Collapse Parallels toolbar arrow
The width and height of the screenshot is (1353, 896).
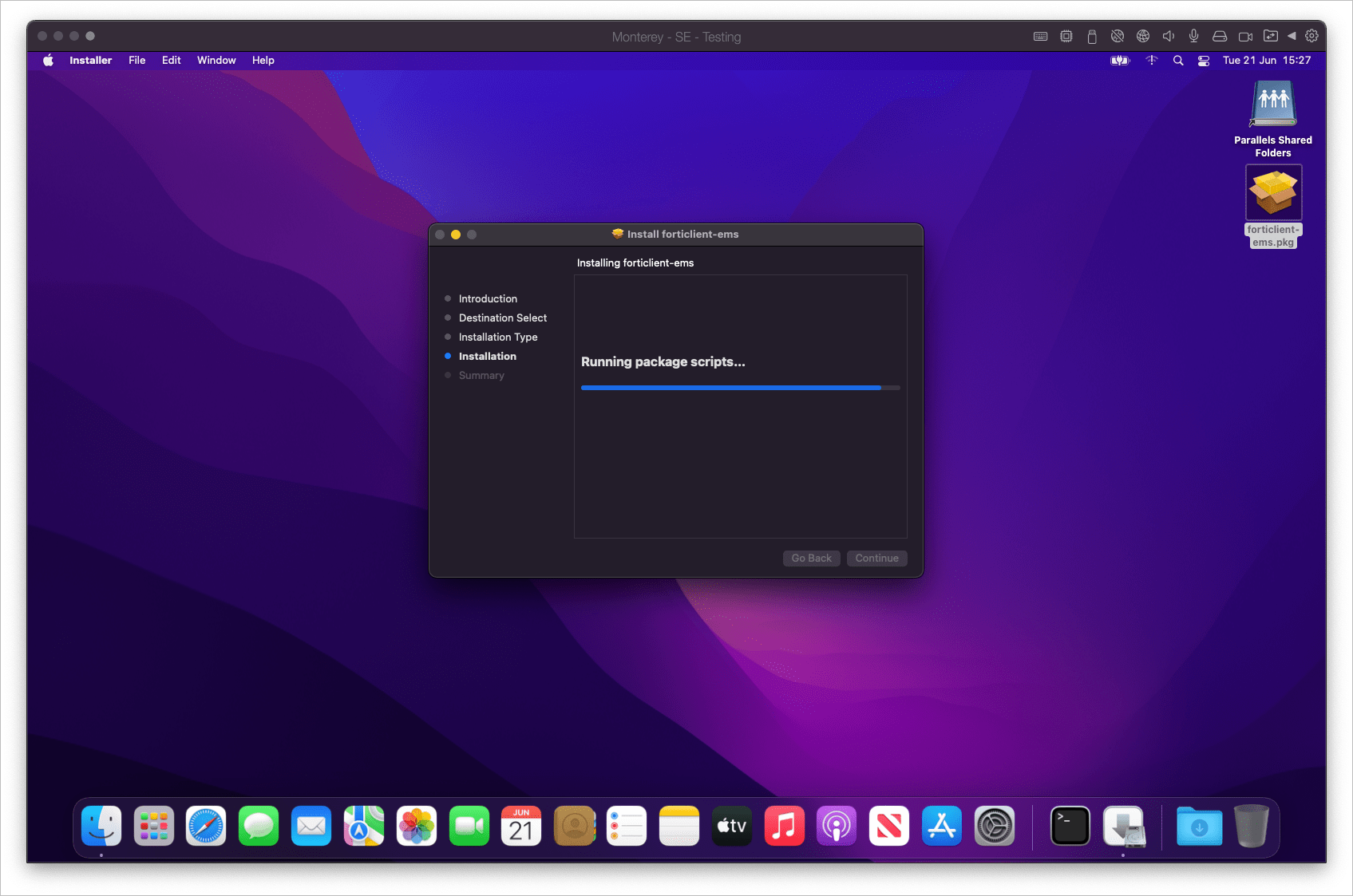[1292, 37]
